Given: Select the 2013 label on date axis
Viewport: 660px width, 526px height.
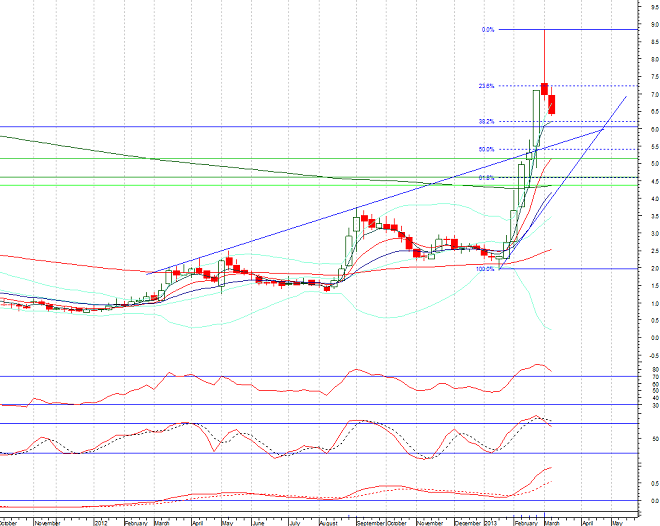Looking at the screenshot, I should (x=491, y=522).
